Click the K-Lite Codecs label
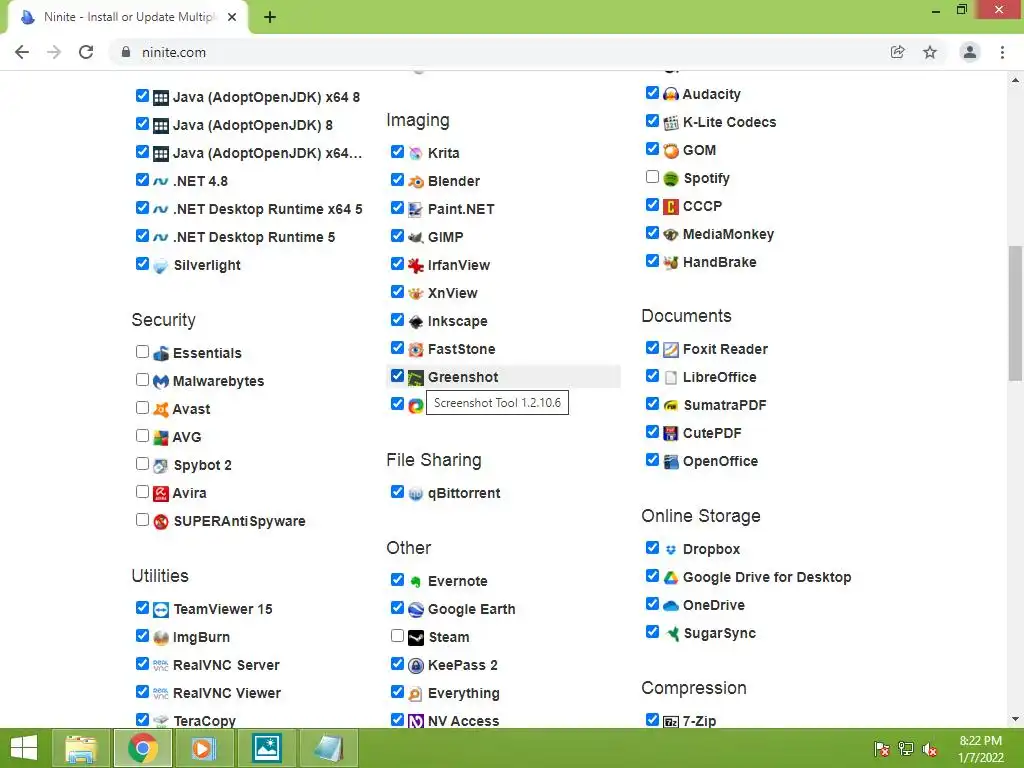Screen dimensions: 1024x768 (x=729, y=123)
